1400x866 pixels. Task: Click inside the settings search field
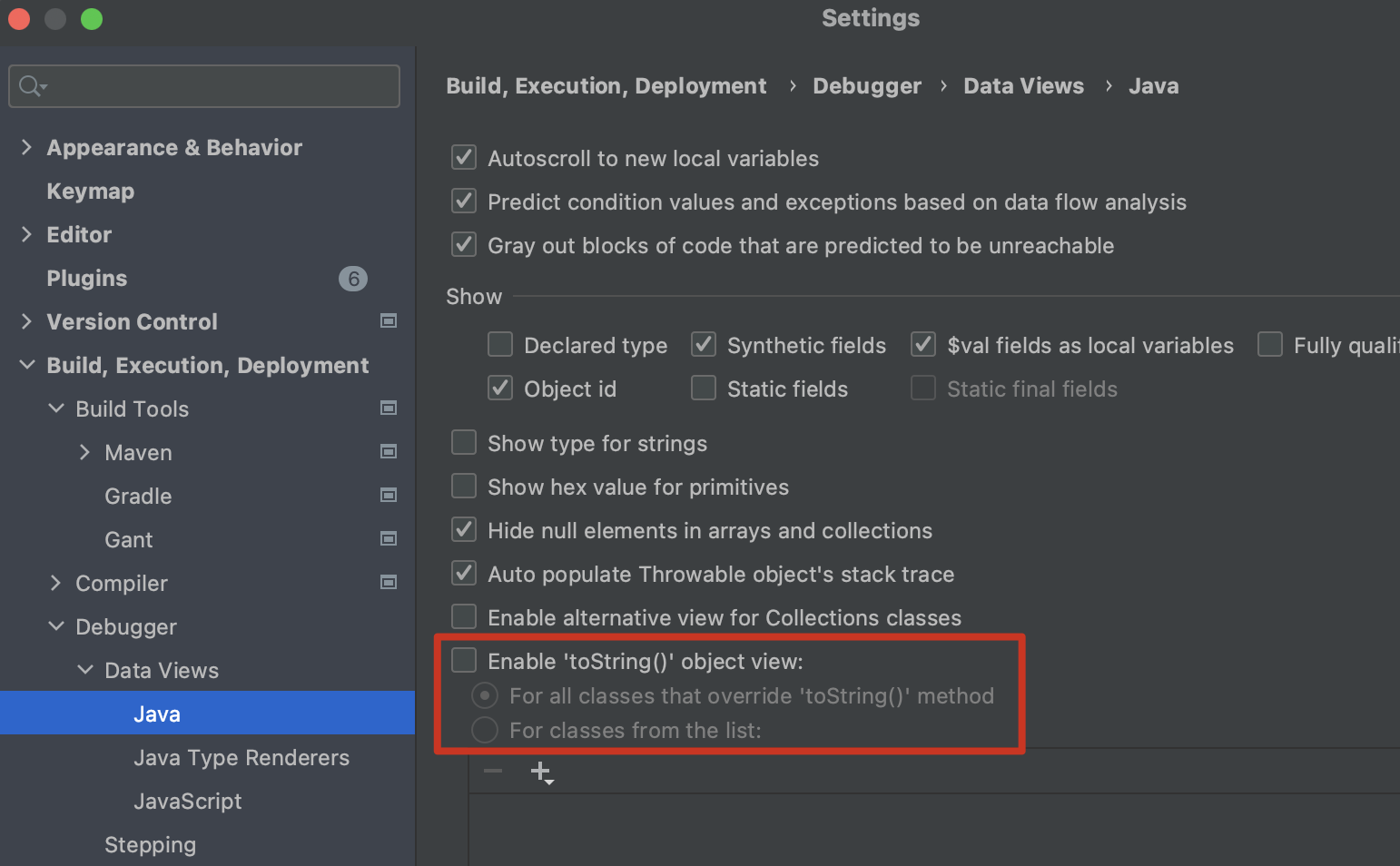coord(204,86)
